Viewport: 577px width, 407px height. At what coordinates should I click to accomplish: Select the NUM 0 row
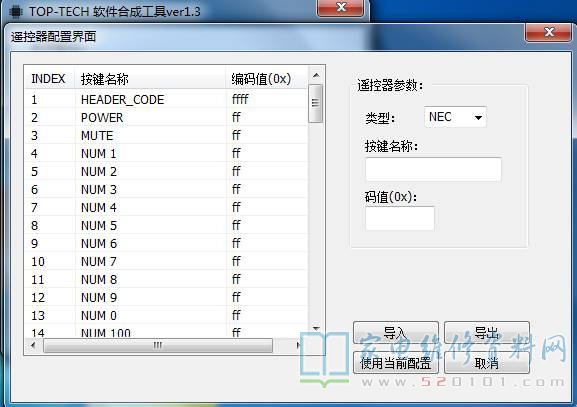(x=166, y=315)
